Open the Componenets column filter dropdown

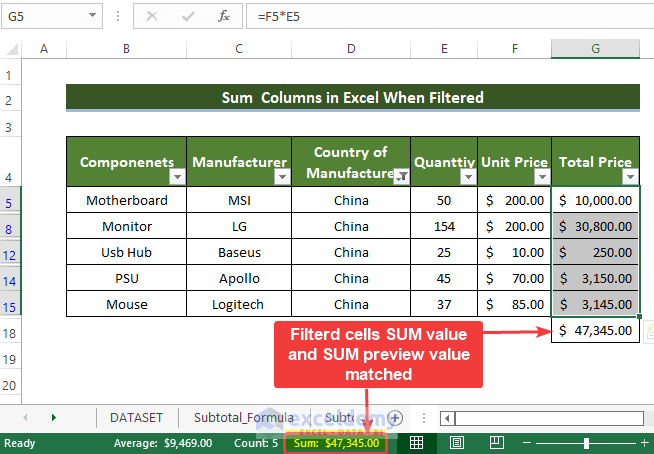(177, 177)
